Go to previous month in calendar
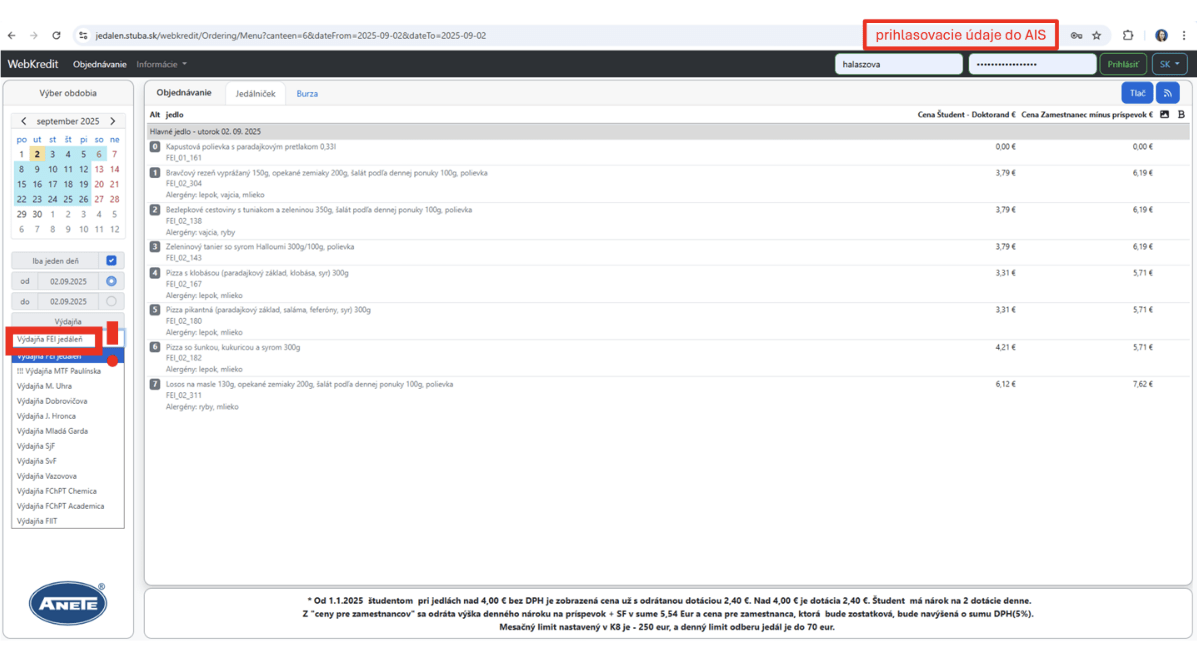The width and height of the screenshot is (1197, 667). [x=24, y=121]
